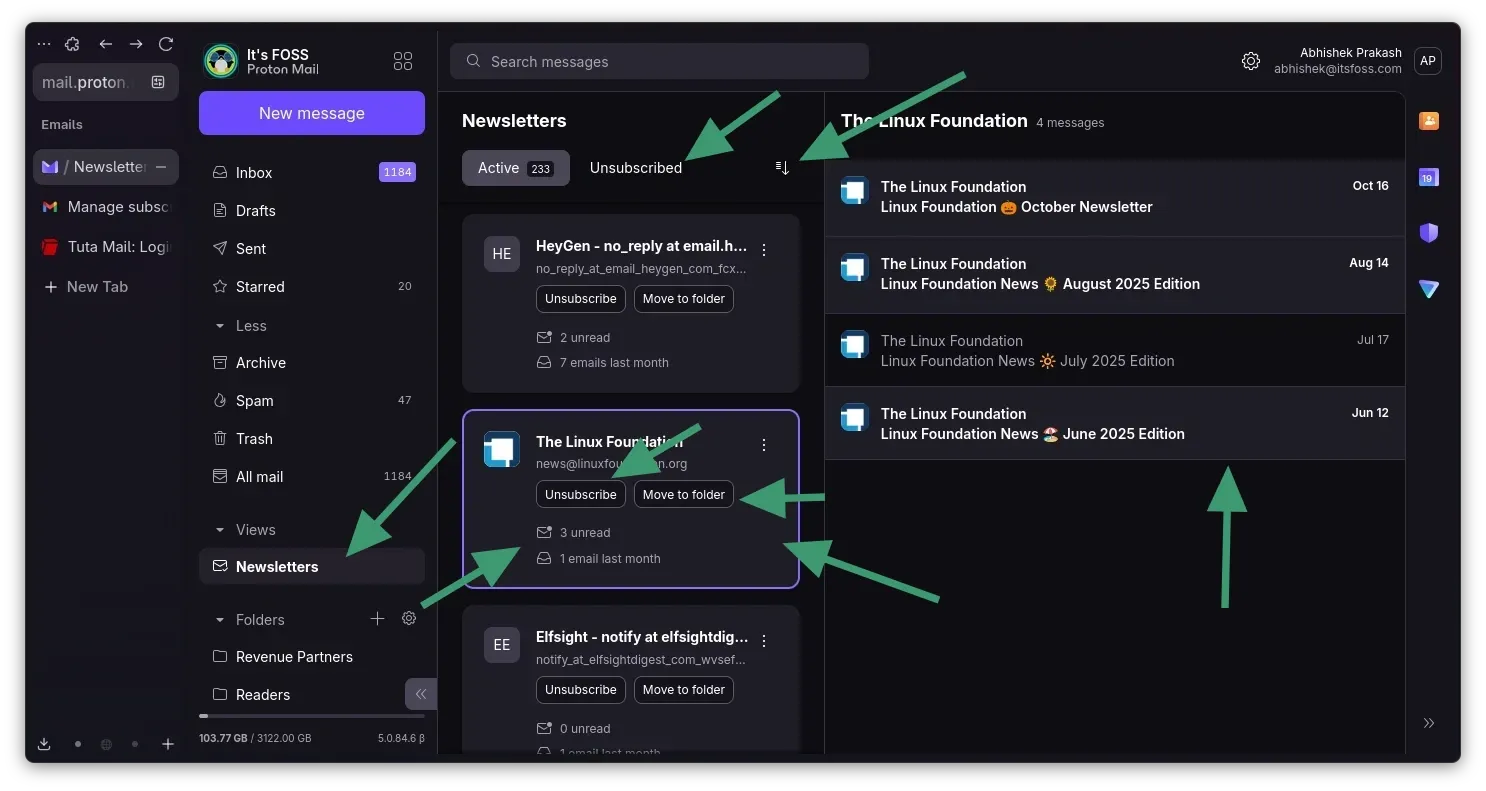Viewport: 1486px width, 791px height.
Task: Open HeyGen newsletter three-dot menu
Action: click(x=764, y=250)
